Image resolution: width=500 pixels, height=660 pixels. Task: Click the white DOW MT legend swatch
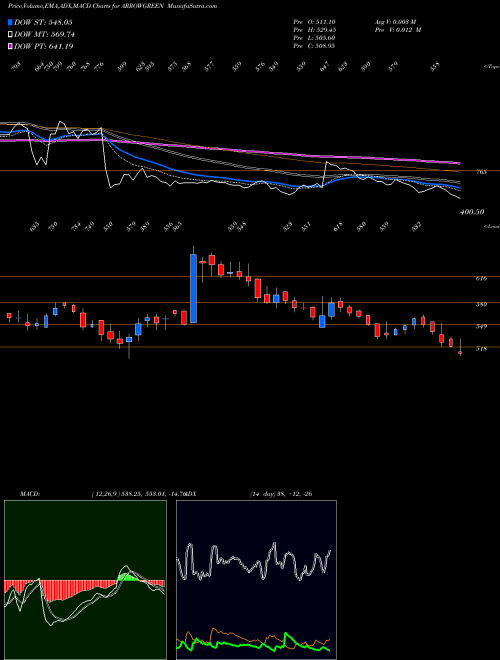[x=10, y=34]
